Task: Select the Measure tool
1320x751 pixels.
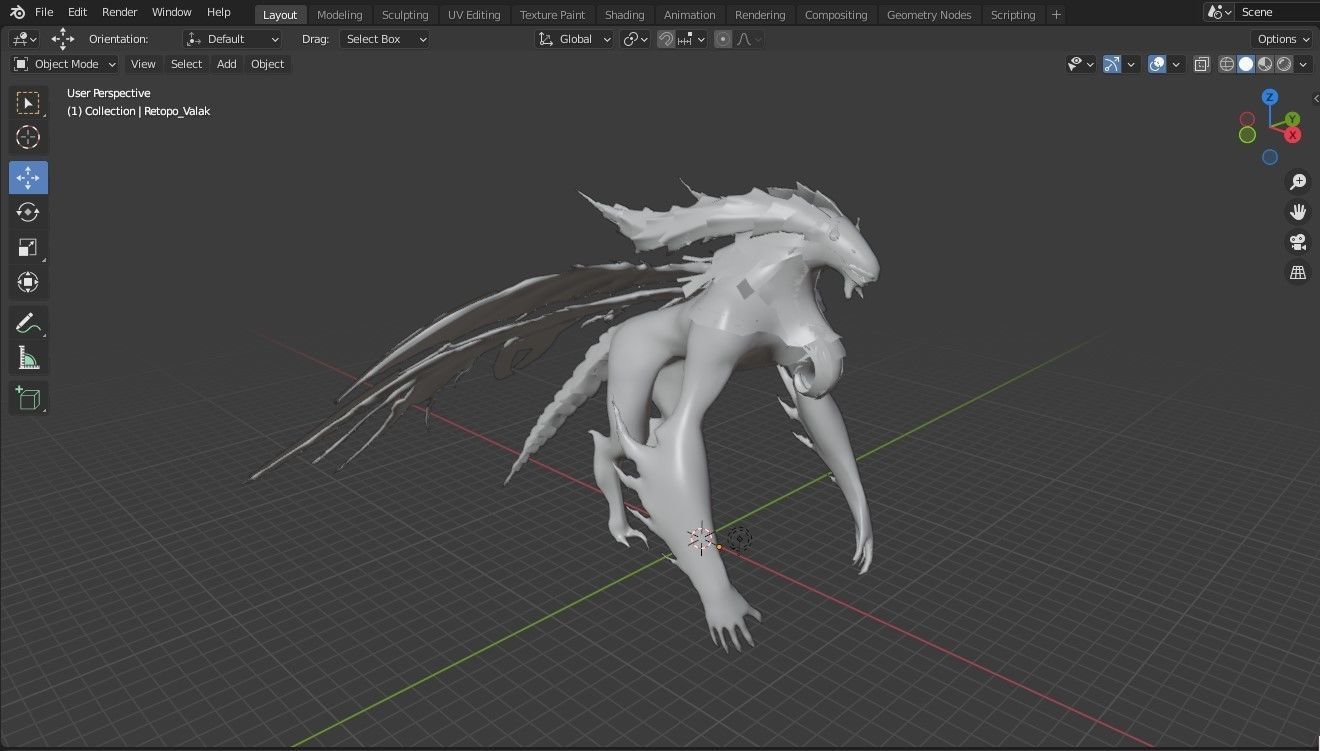Action: tap(28, 358)
